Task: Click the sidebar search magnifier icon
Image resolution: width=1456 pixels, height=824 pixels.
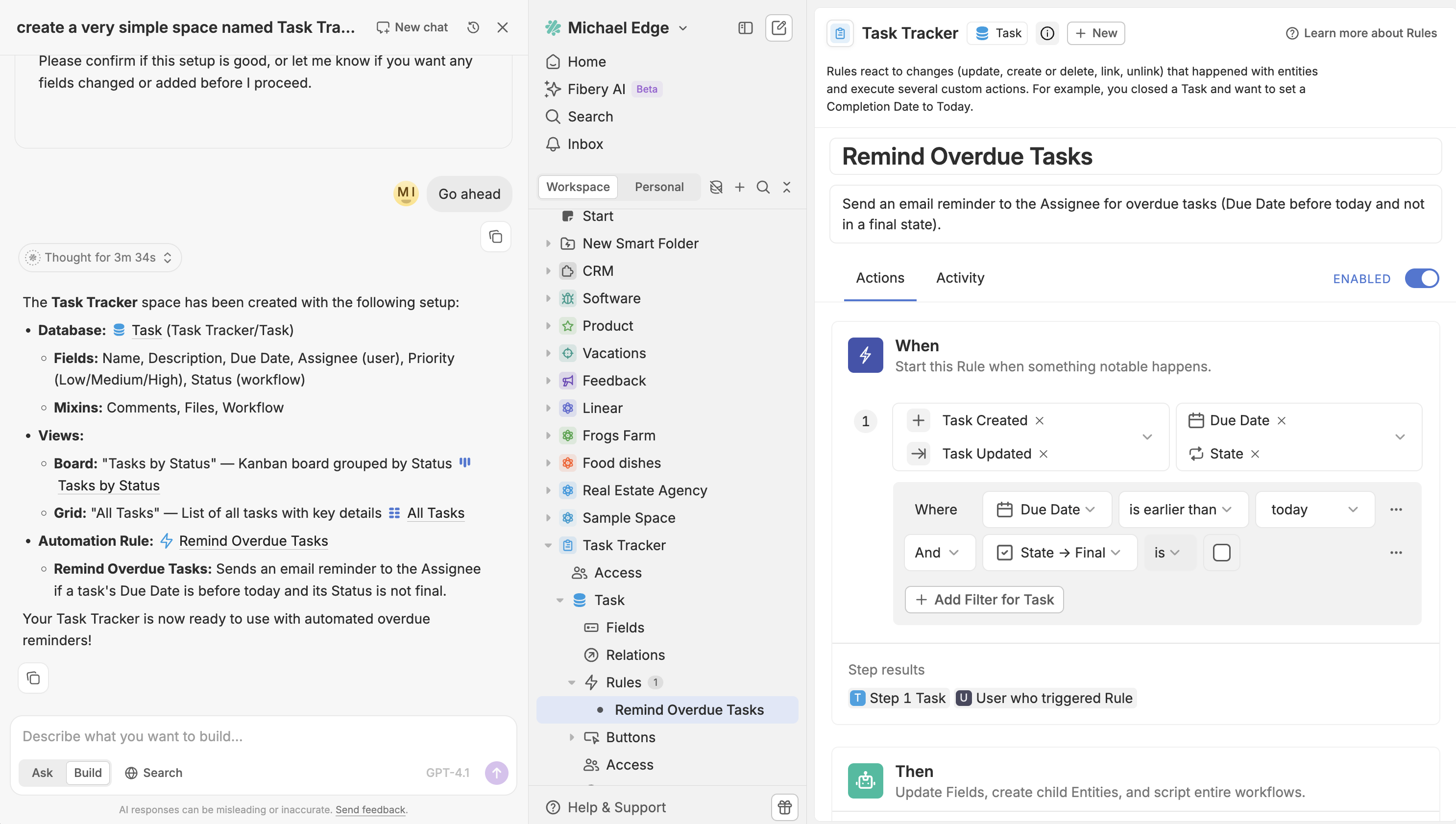Action: [763, 187]
